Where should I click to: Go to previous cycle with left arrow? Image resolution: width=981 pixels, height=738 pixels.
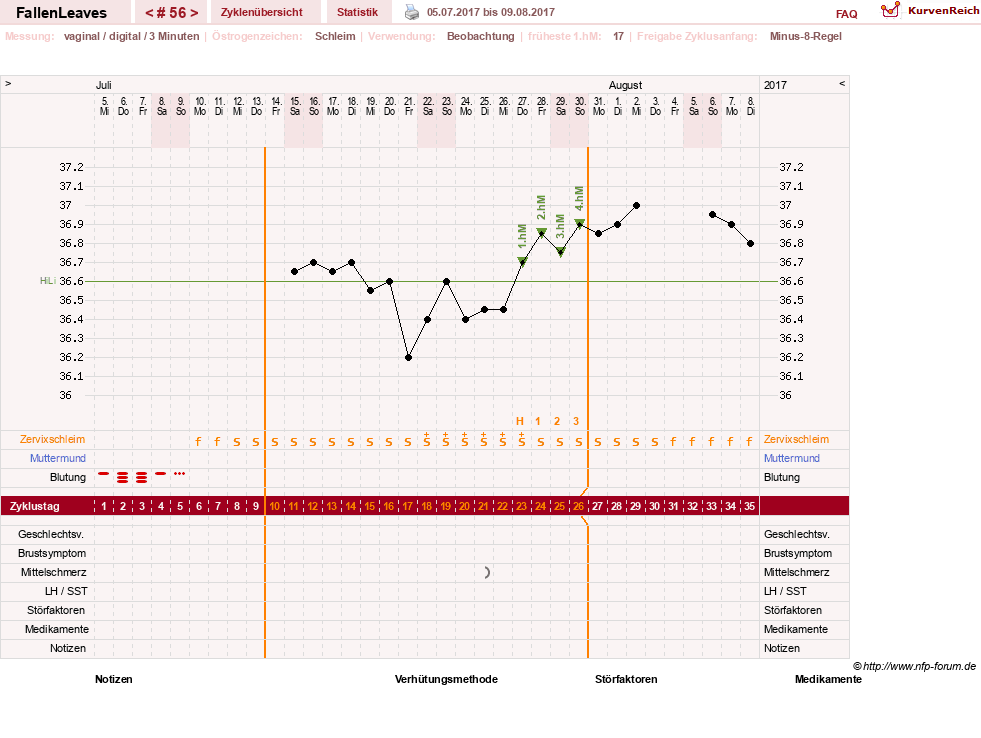click(x=149, y=13)
